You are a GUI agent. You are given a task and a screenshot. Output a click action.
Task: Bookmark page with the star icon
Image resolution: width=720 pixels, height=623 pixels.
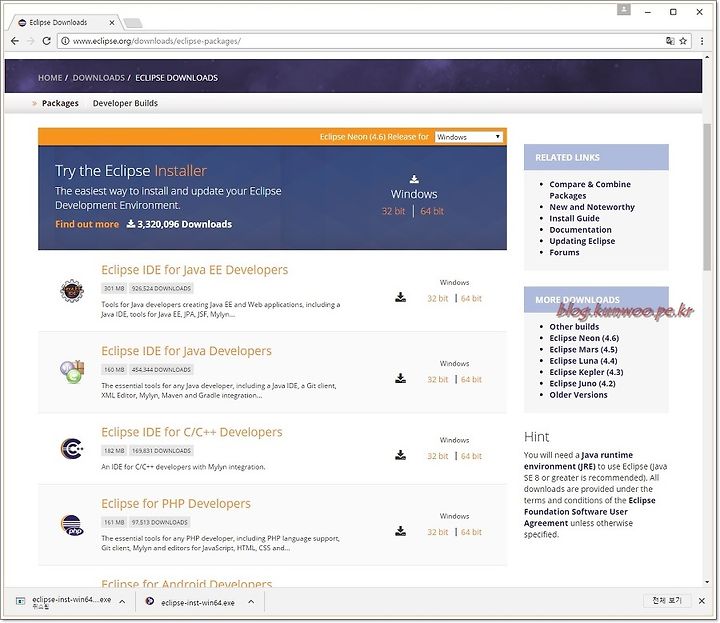click(683, 41)
